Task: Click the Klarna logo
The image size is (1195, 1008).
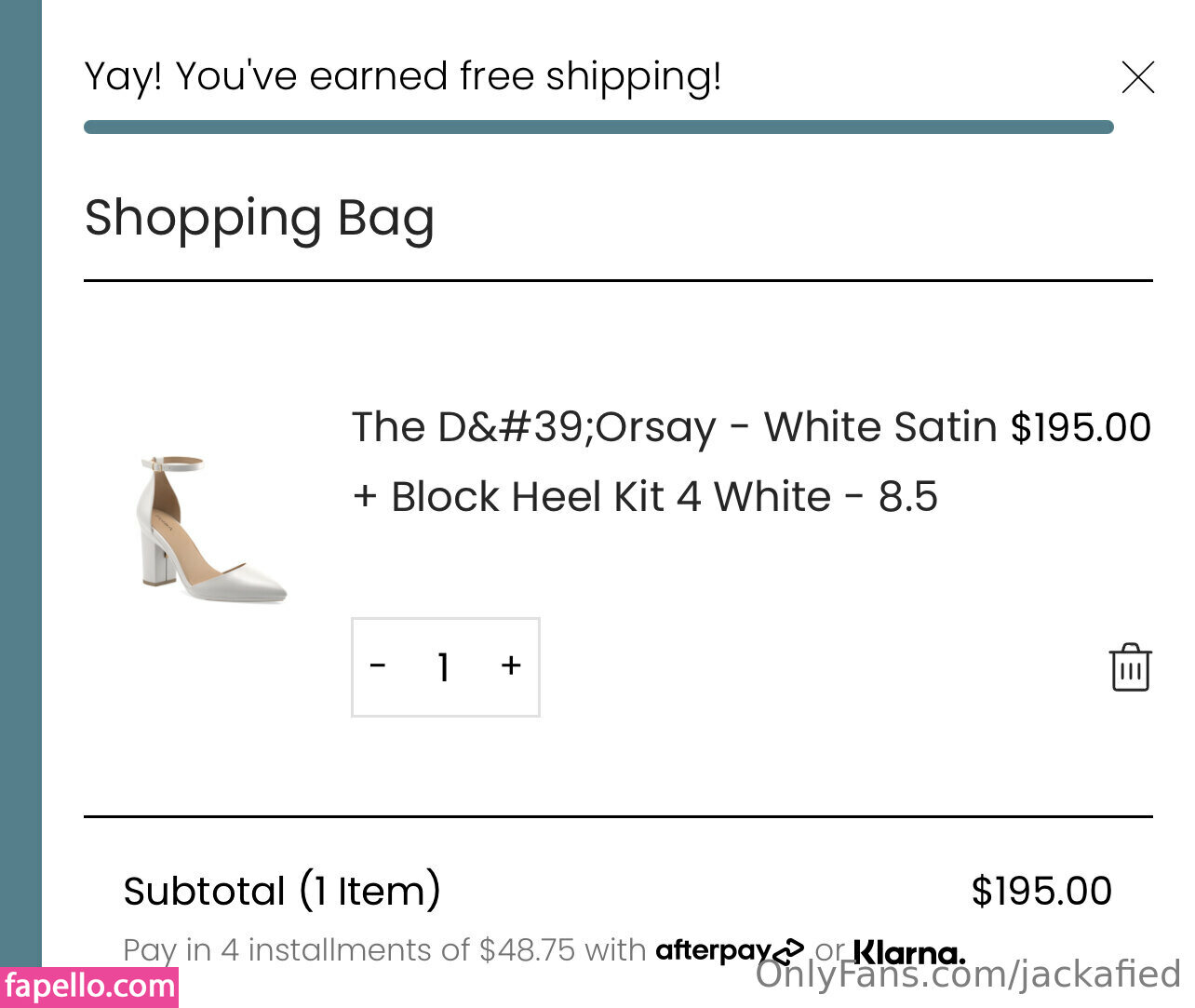Action: (x=909, y=953)
